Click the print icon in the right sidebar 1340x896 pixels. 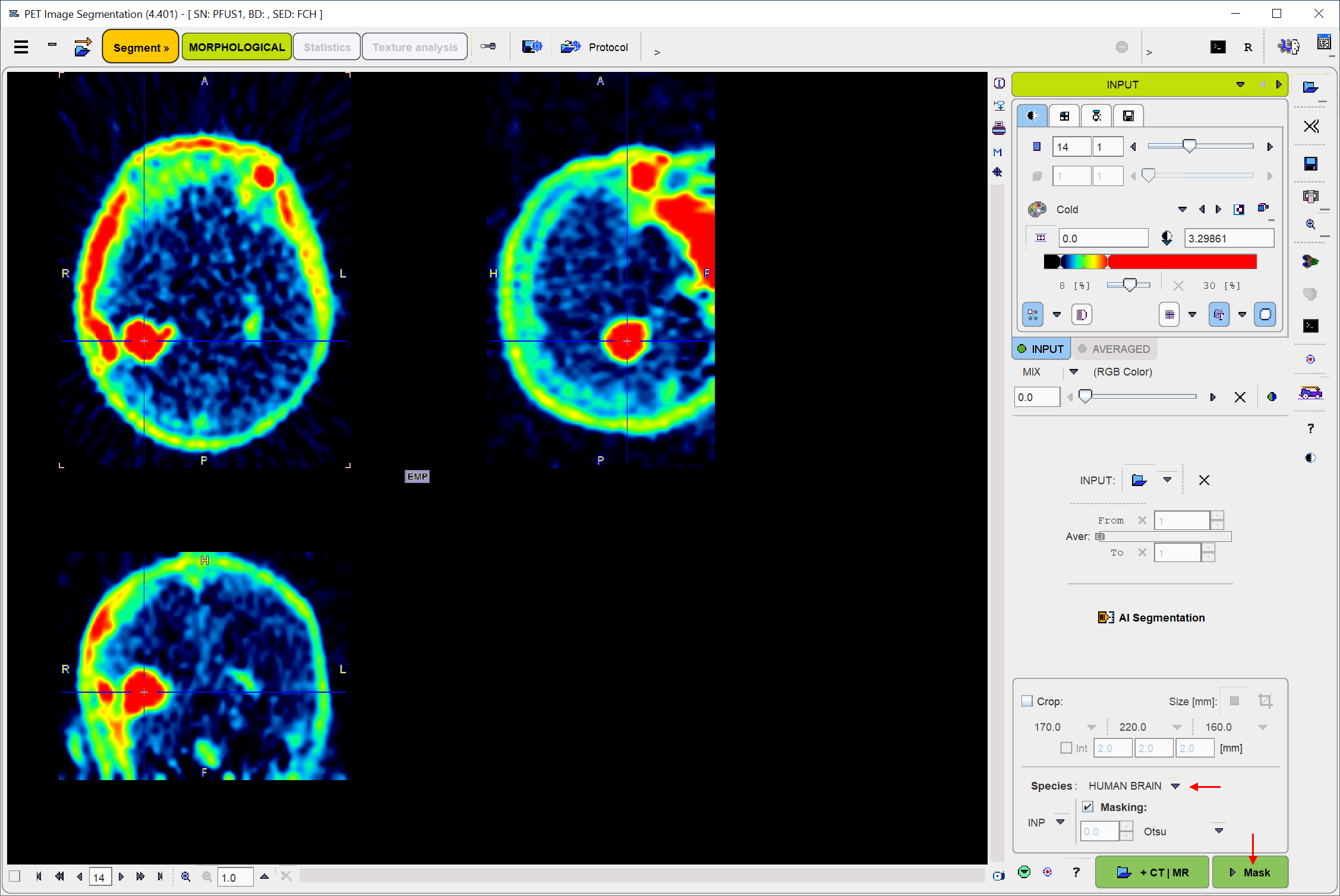(x=1310, y=197)
